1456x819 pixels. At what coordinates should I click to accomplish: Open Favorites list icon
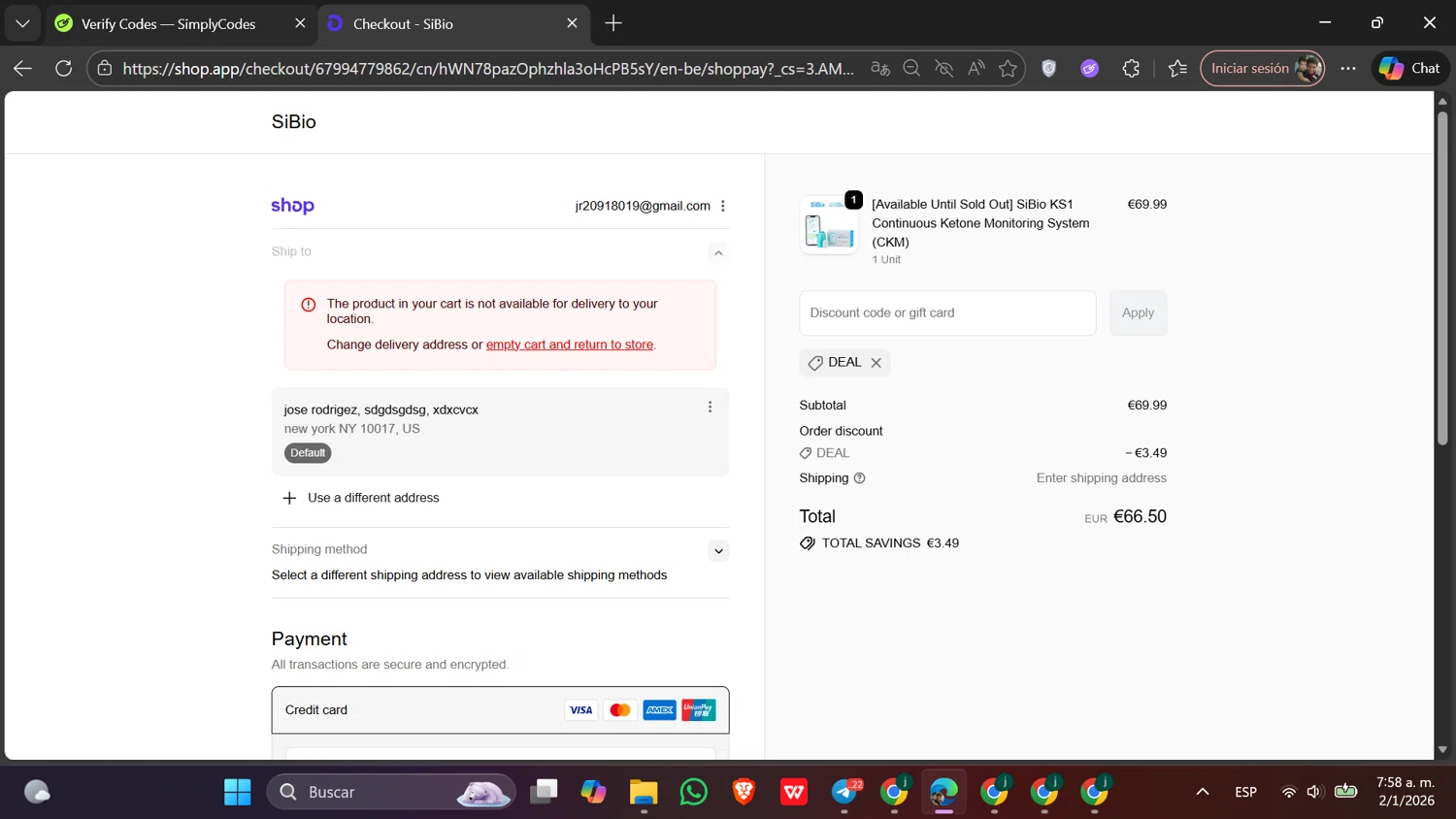tap(1177, 68)
